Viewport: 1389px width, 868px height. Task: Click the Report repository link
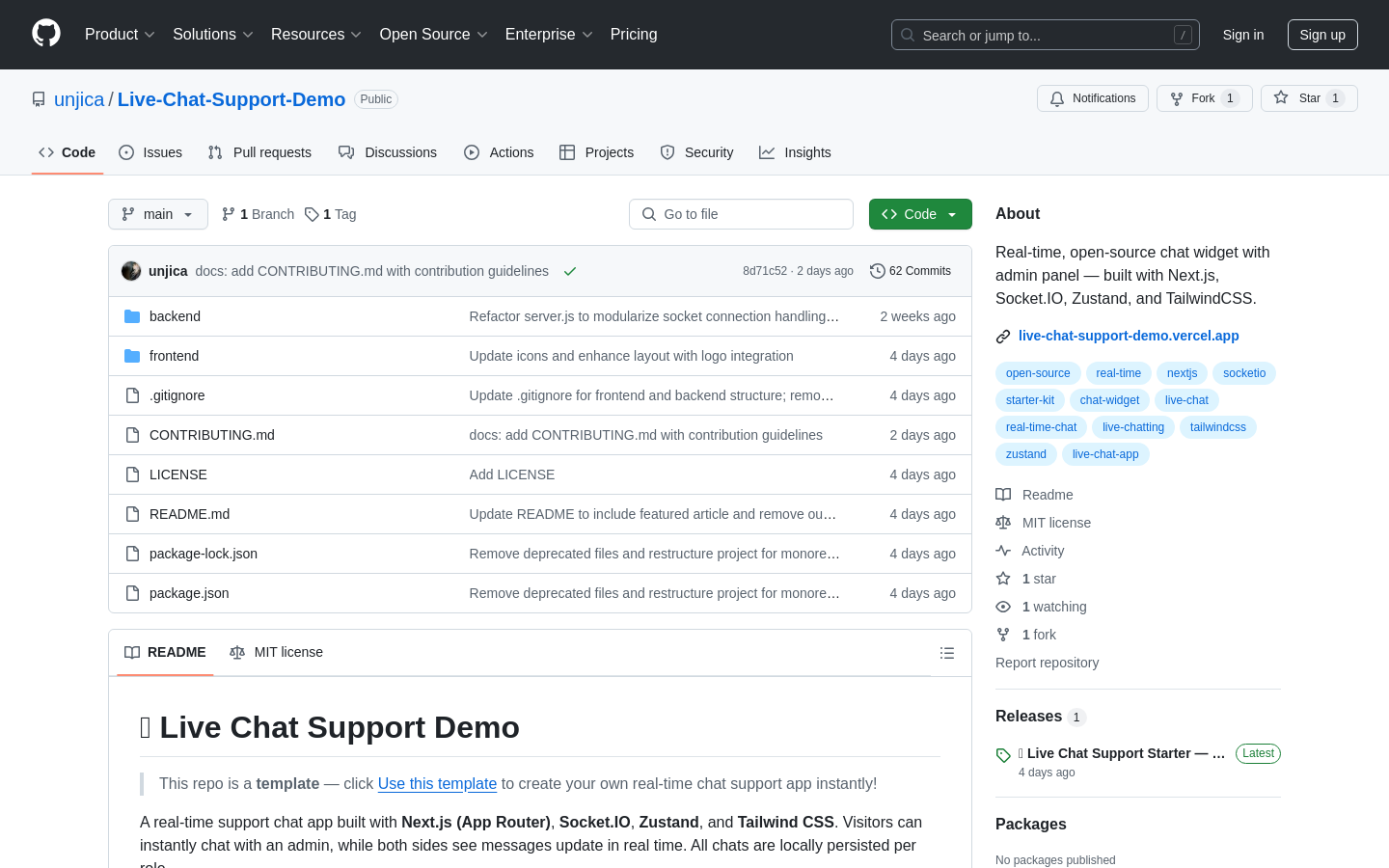coord(1047,663)
